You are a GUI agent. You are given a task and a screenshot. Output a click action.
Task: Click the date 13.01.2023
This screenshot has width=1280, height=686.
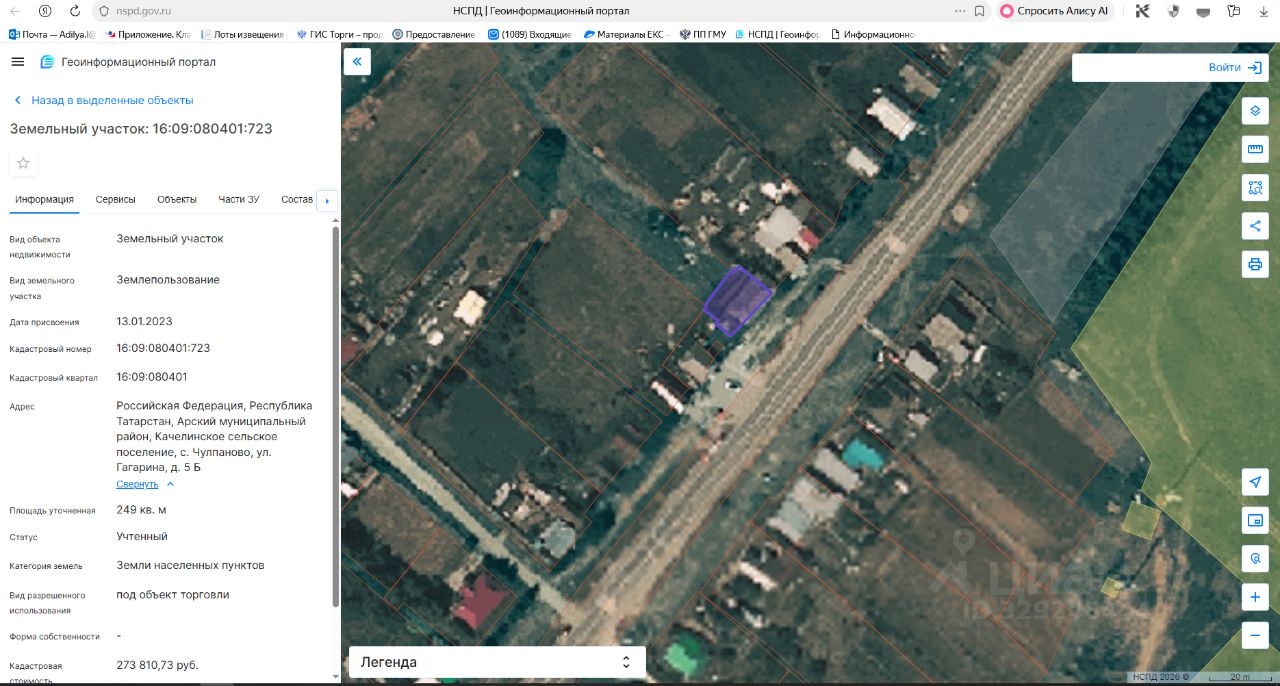click(x=145, y=322)
